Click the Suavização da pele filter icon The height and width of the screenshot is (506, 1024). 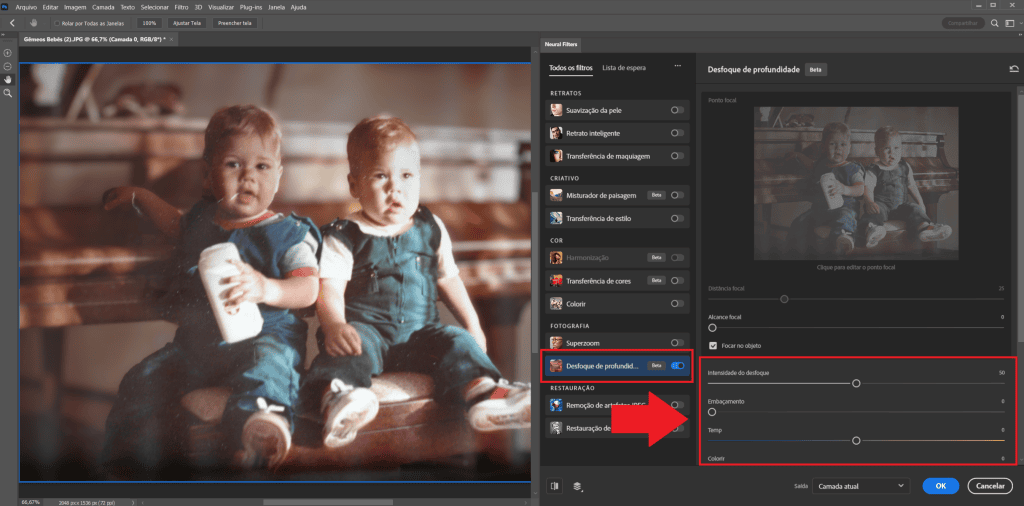(x=556, y=110)
